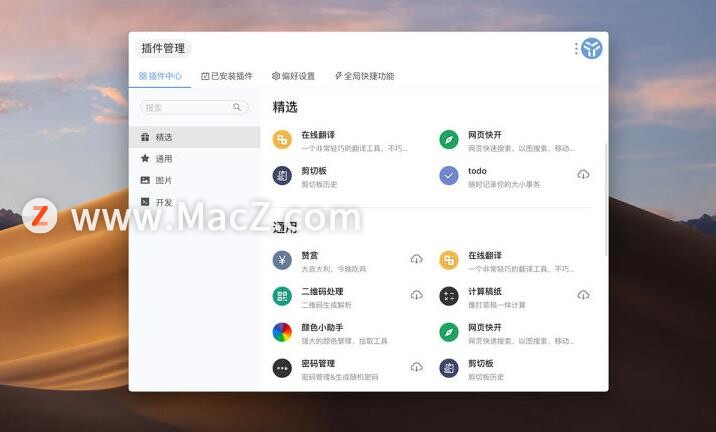Click the 在线翻译 icon in 通用 section
This screenshot has height=432, width=716.
coord(449,260)
